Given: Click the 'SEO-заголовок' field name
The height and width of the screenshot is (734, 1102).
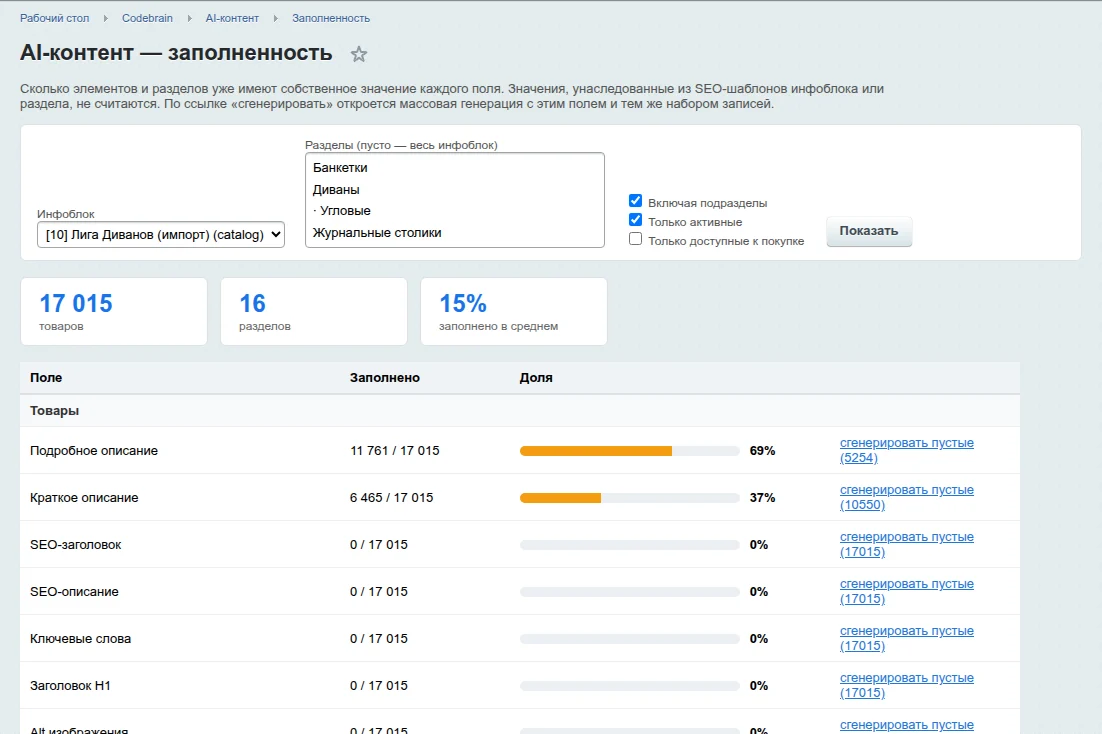Looking at the screenshot, I should (75, 546).
